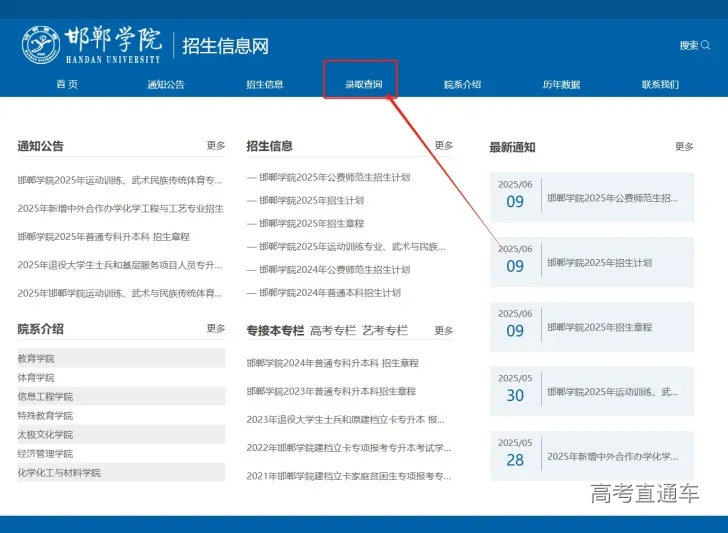The width and height of the screenshot is (728, 533).
Task: Select 体育学院 in department list
Action: 36,377
